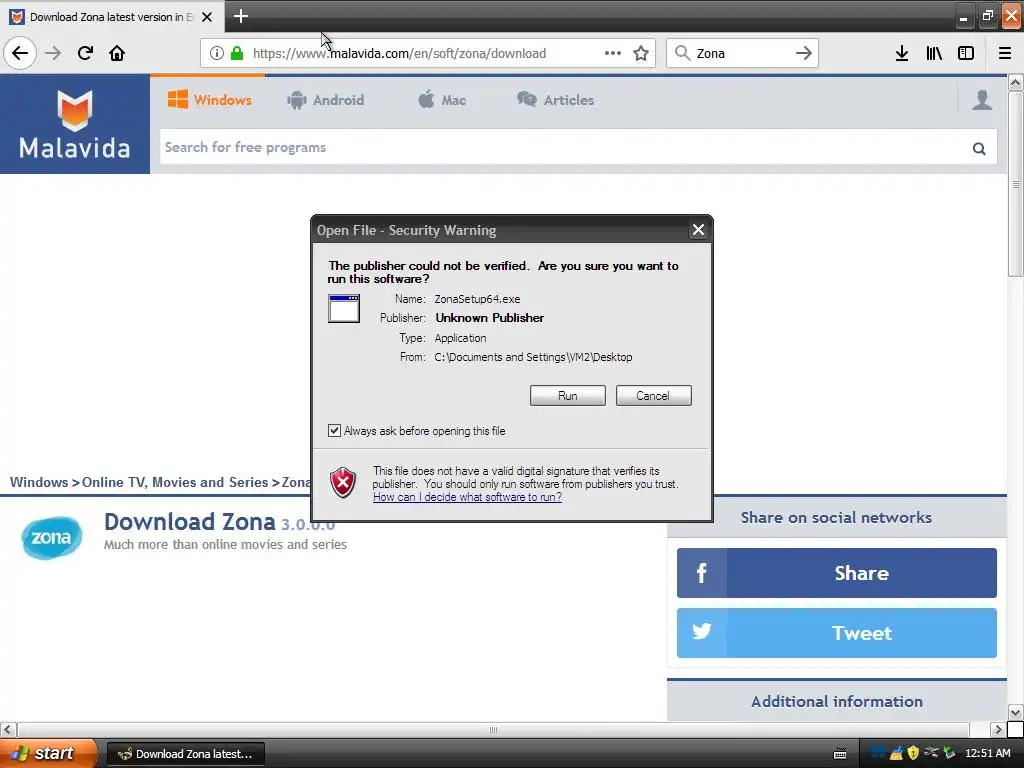The height and width of the screenshot is (768, 1024).
Task: Bookmark this page with star icon
Action: tap(641, 53)
